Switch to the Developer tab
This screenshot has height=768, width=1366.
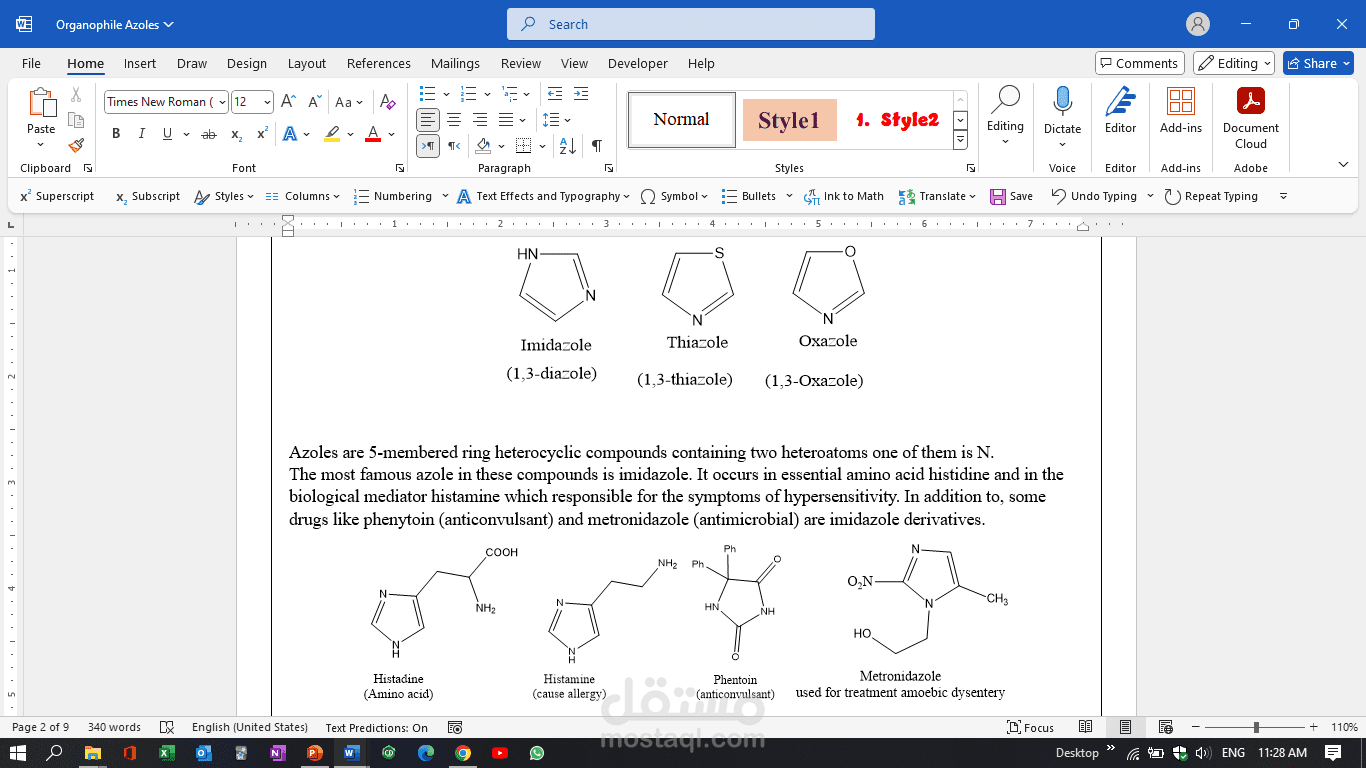click(638, 63)
